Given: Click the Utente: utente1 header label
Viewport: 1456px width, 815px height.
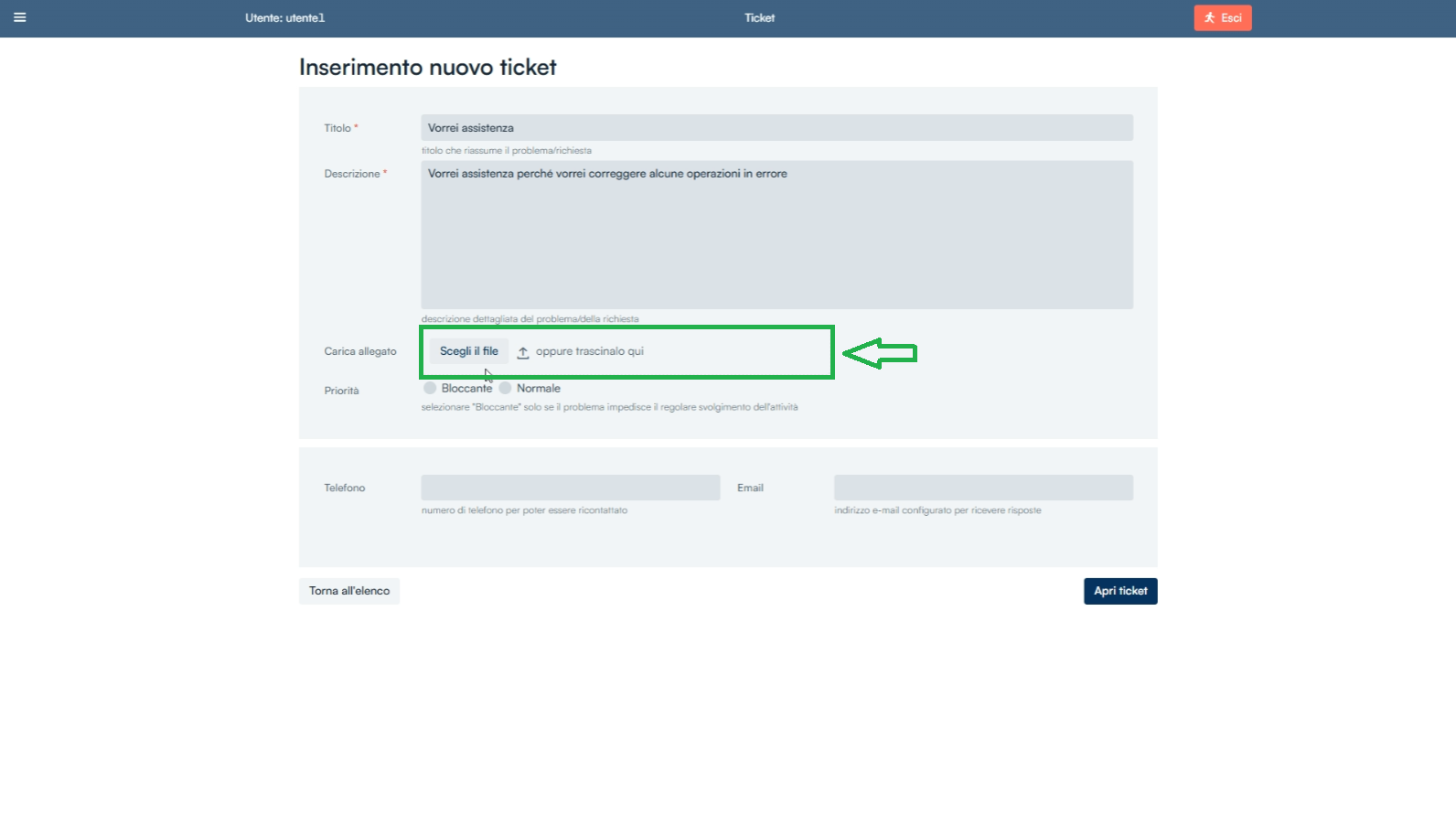Looking at the screenshot, I should 285,17.
